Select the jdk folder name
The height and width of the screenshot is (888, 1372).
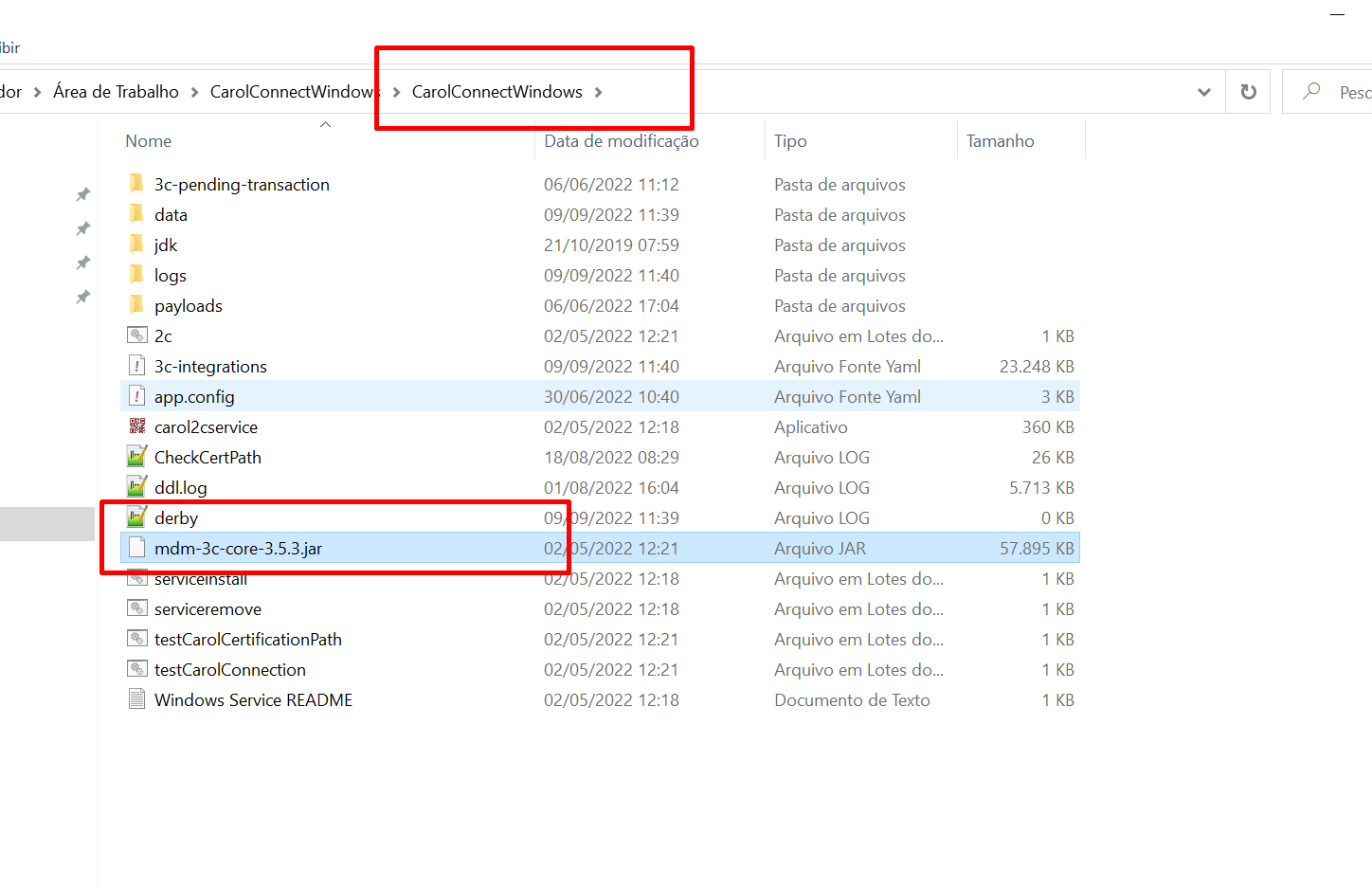coord(166,245)
